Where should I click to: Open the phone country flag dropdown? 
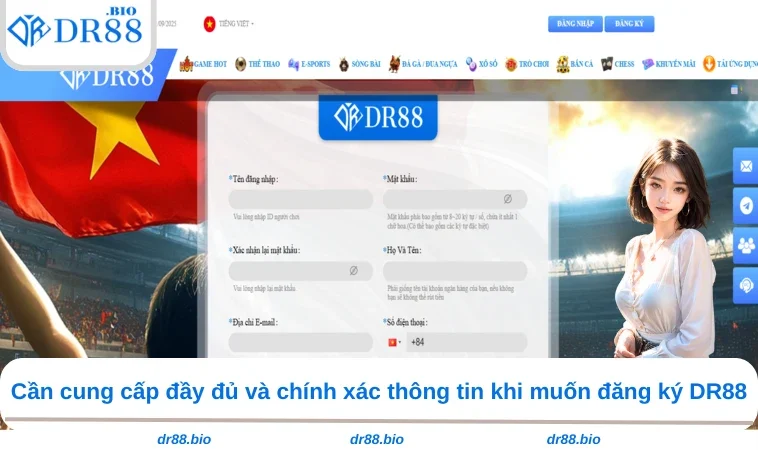[x=394, y=342]
